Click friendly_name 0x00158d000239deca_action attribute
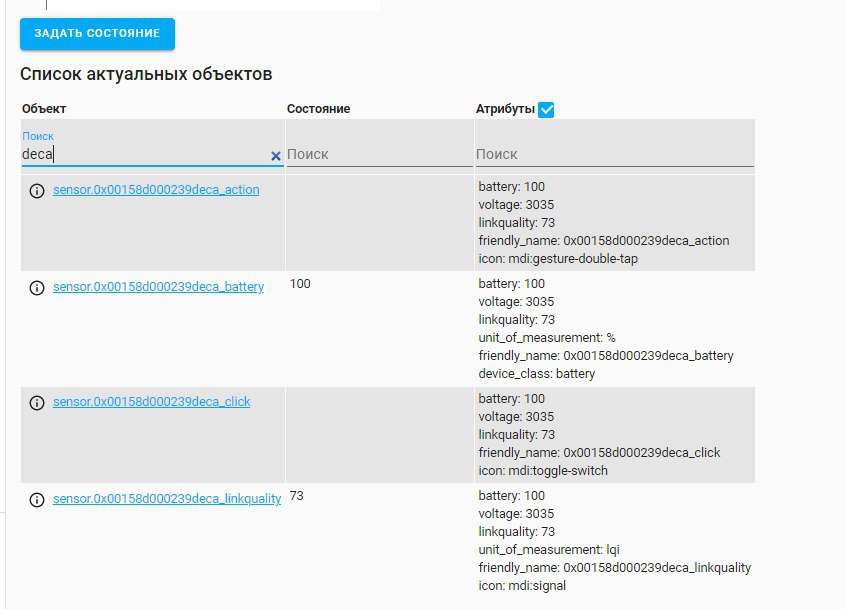Image resolution: width=846 pixels, height=609 pixels. (604, 241)
